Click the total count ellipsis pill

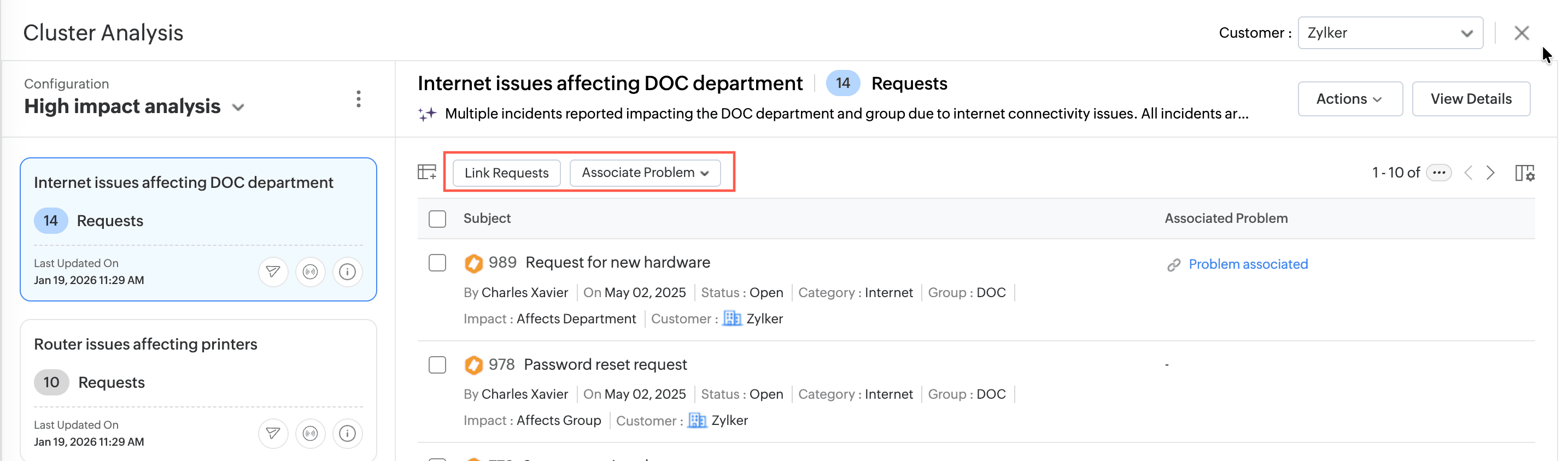(x=1438, y=173)
